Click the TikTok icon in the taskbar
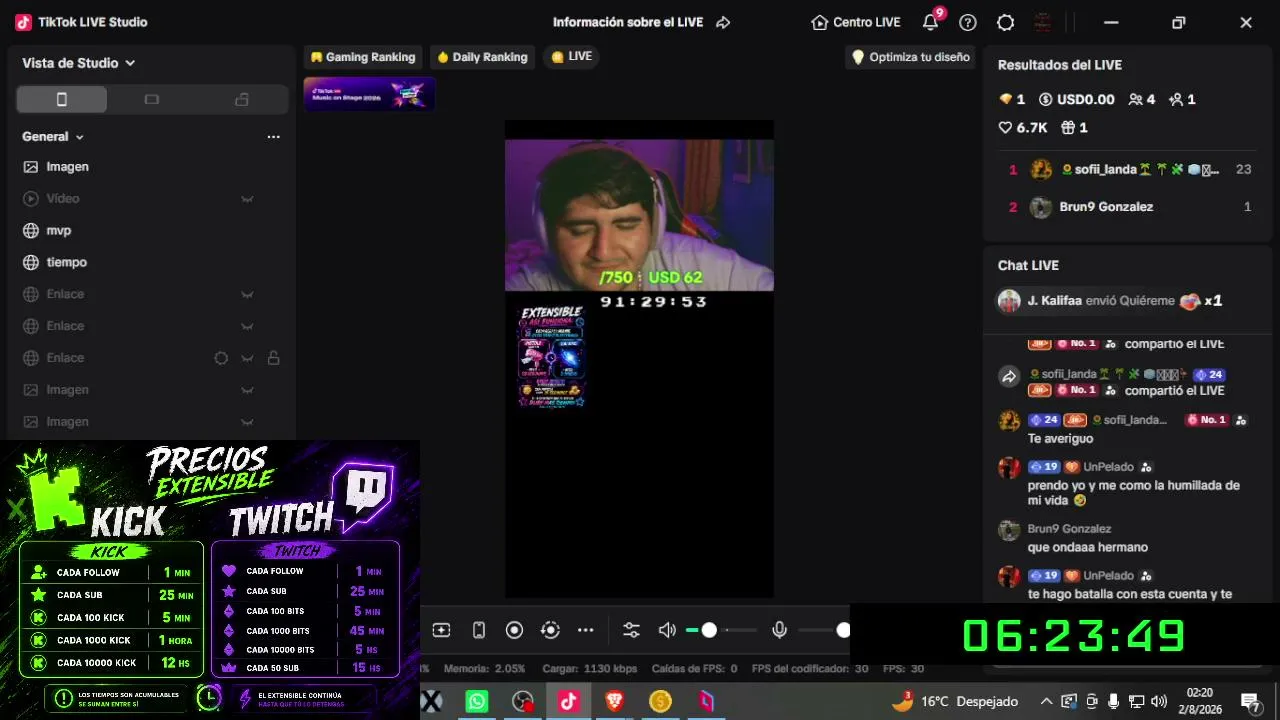This screenshot has height=720, width=1280. tap(568, 702)
